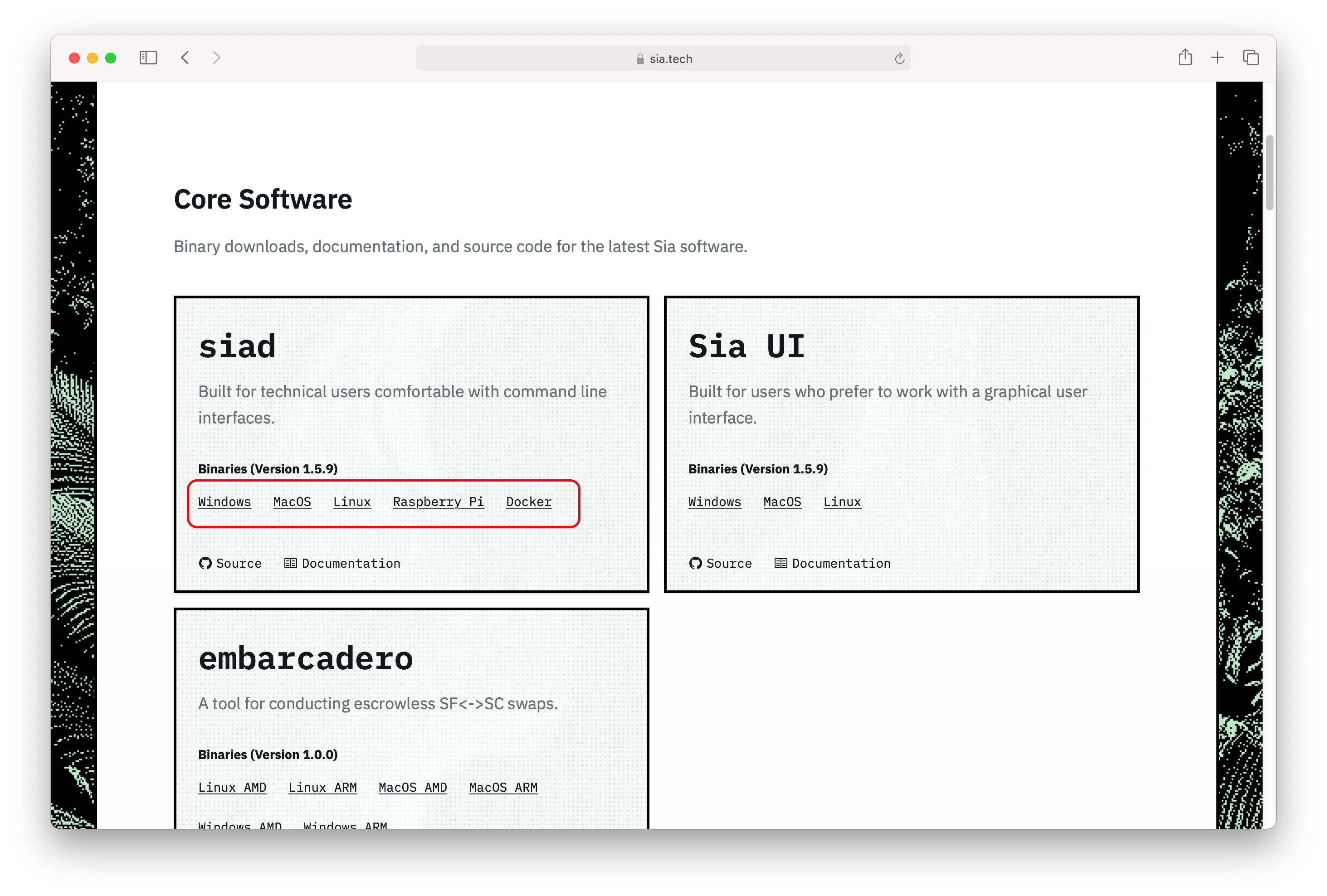Screen dimensions: 1327x896
Task: Click the page's vertical scrollbar thumb
Action: click(x=1269, y=173)
